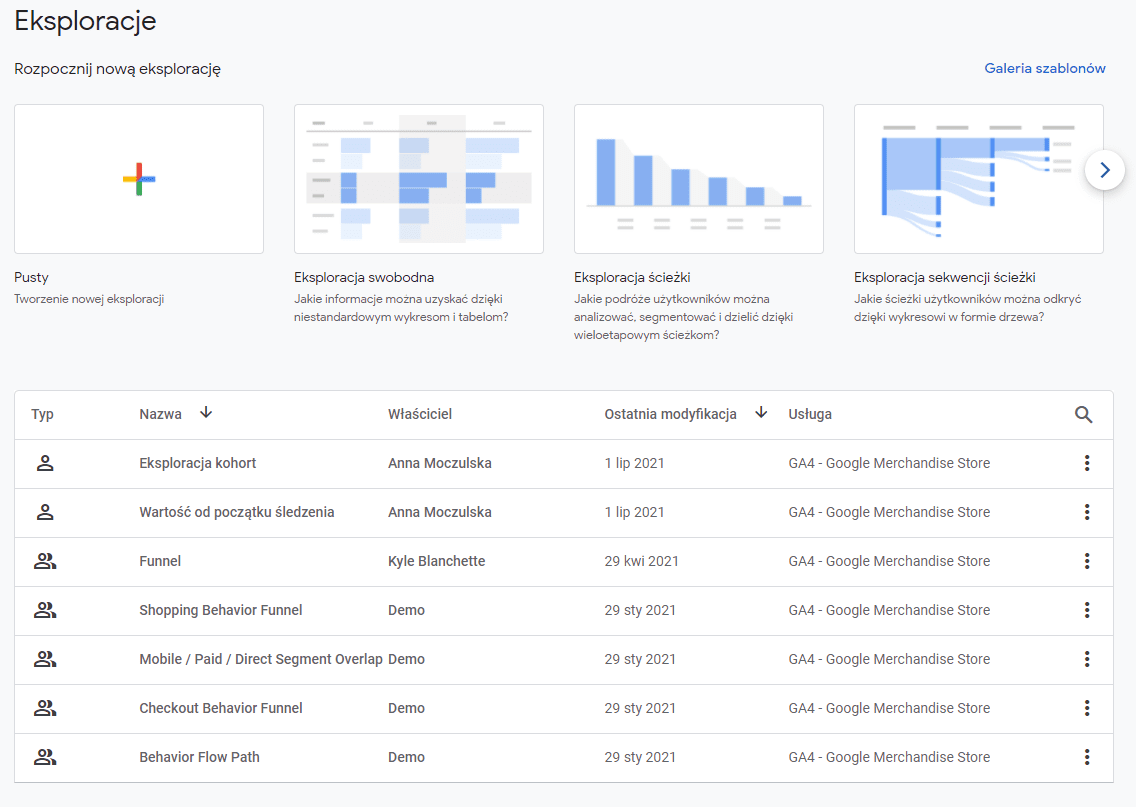Open Wartość od początku śledzenia exploration
The height and width of the screenshot is (807, 1136).
237,512
